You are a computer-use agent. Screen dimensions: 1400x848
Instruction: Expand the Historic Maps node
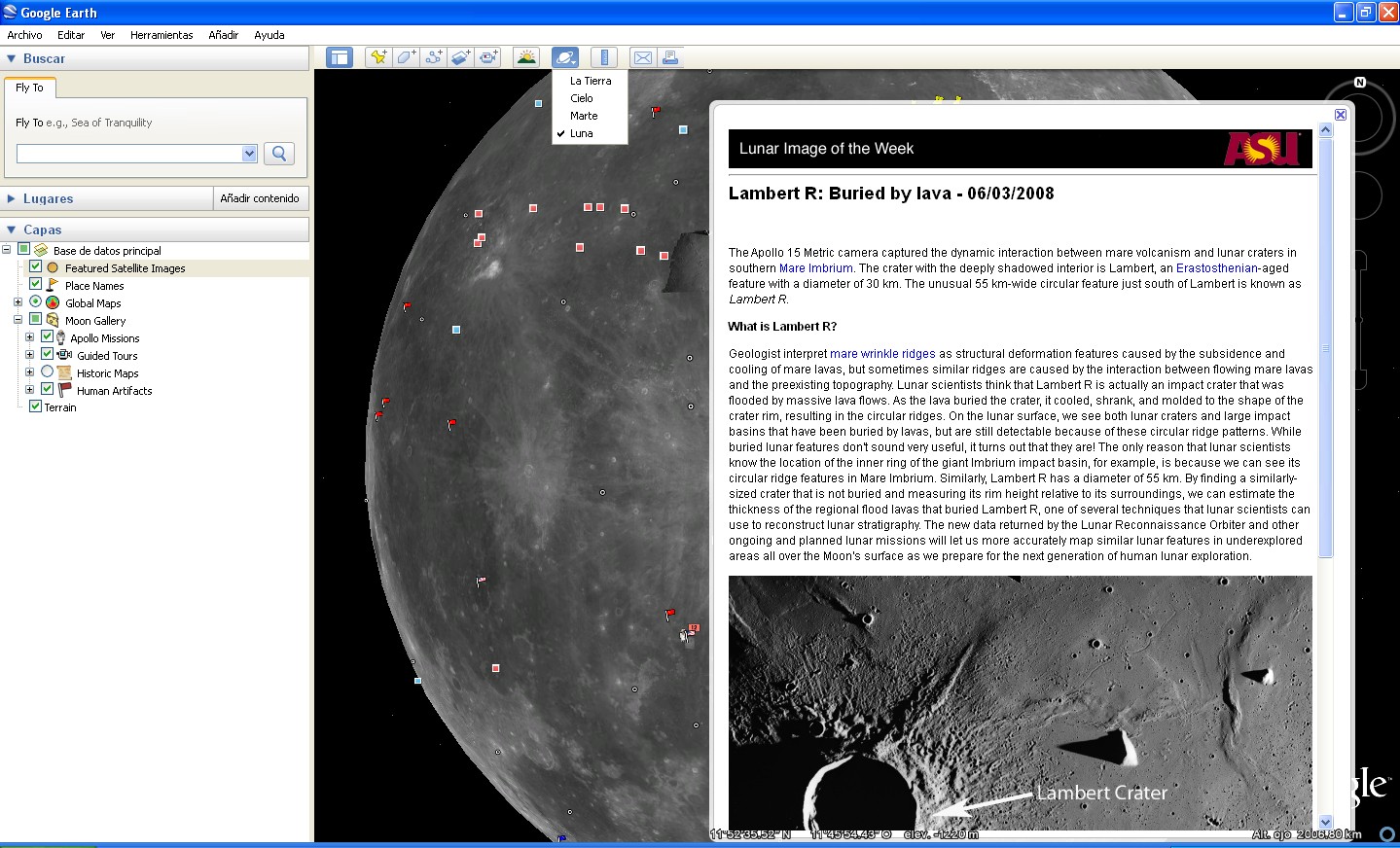coord(29,372)
